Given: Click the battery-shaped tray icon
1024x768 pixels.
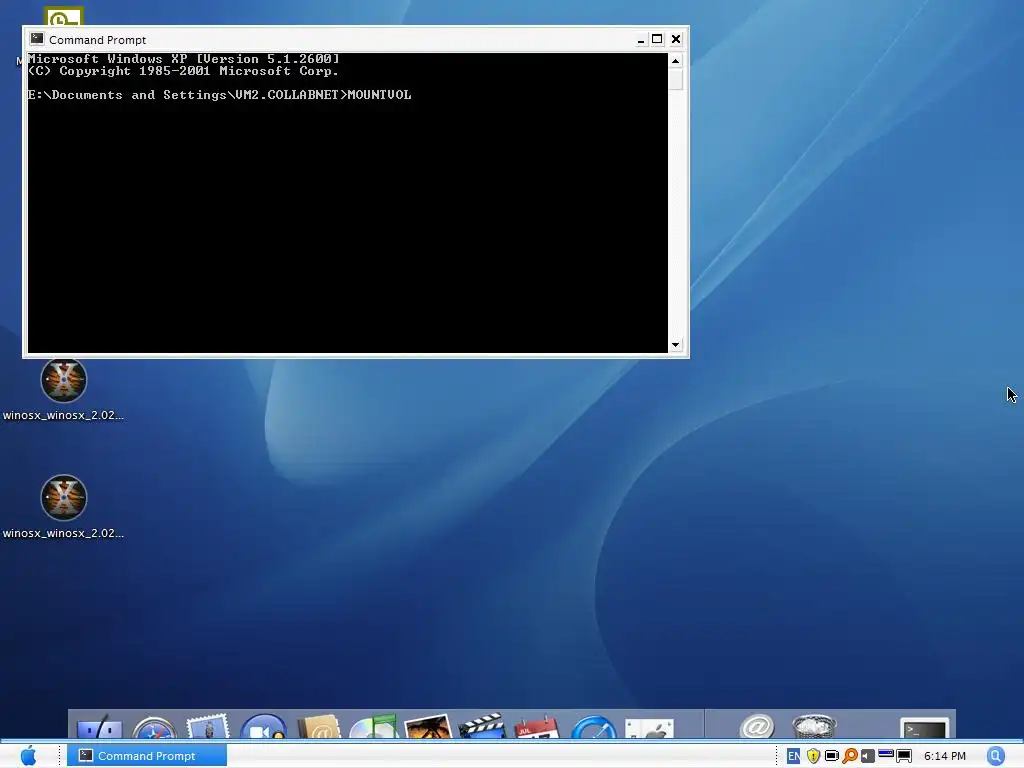Looking at the screenshot, I should [831, 756].
